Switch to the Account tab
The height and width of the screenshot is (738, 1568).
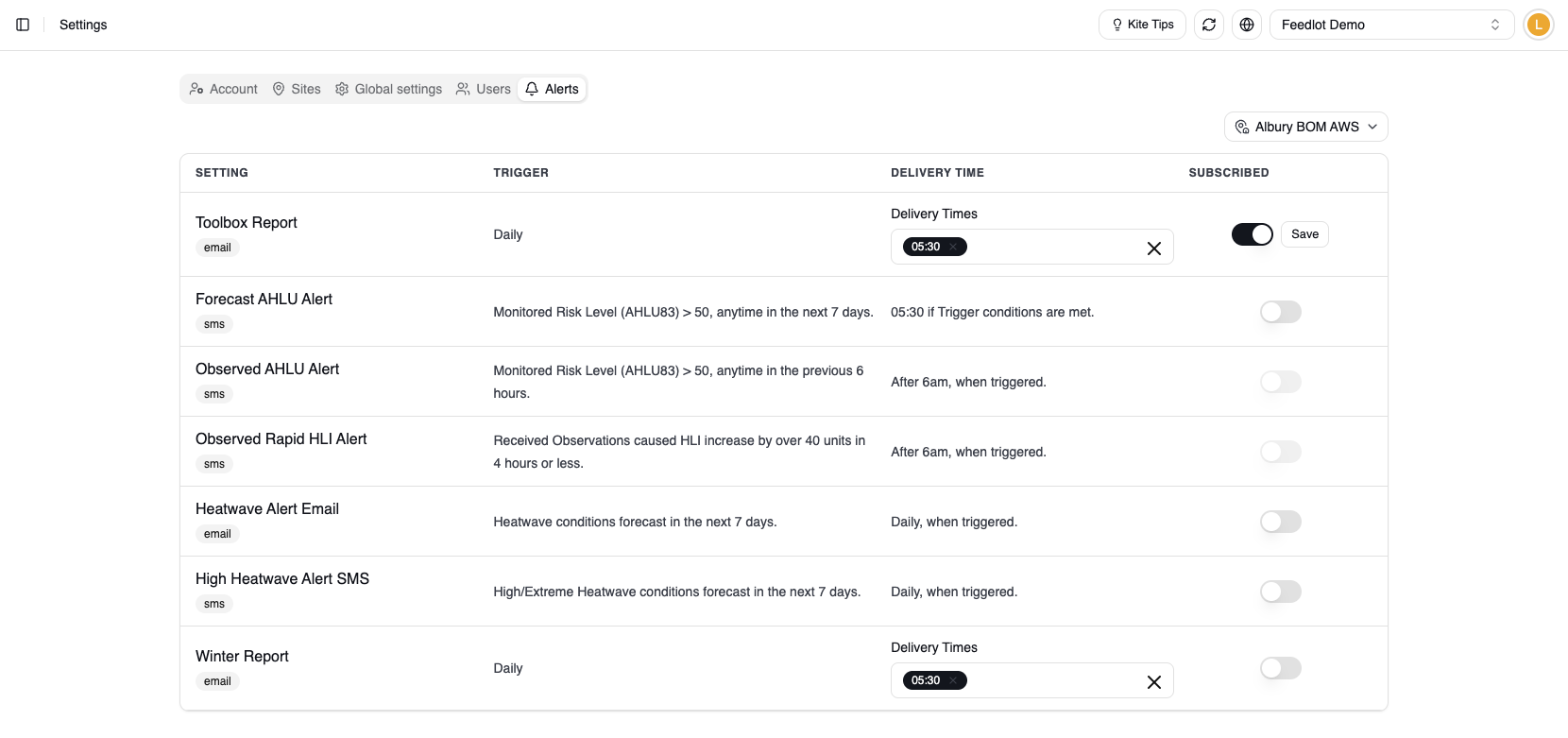223,89
